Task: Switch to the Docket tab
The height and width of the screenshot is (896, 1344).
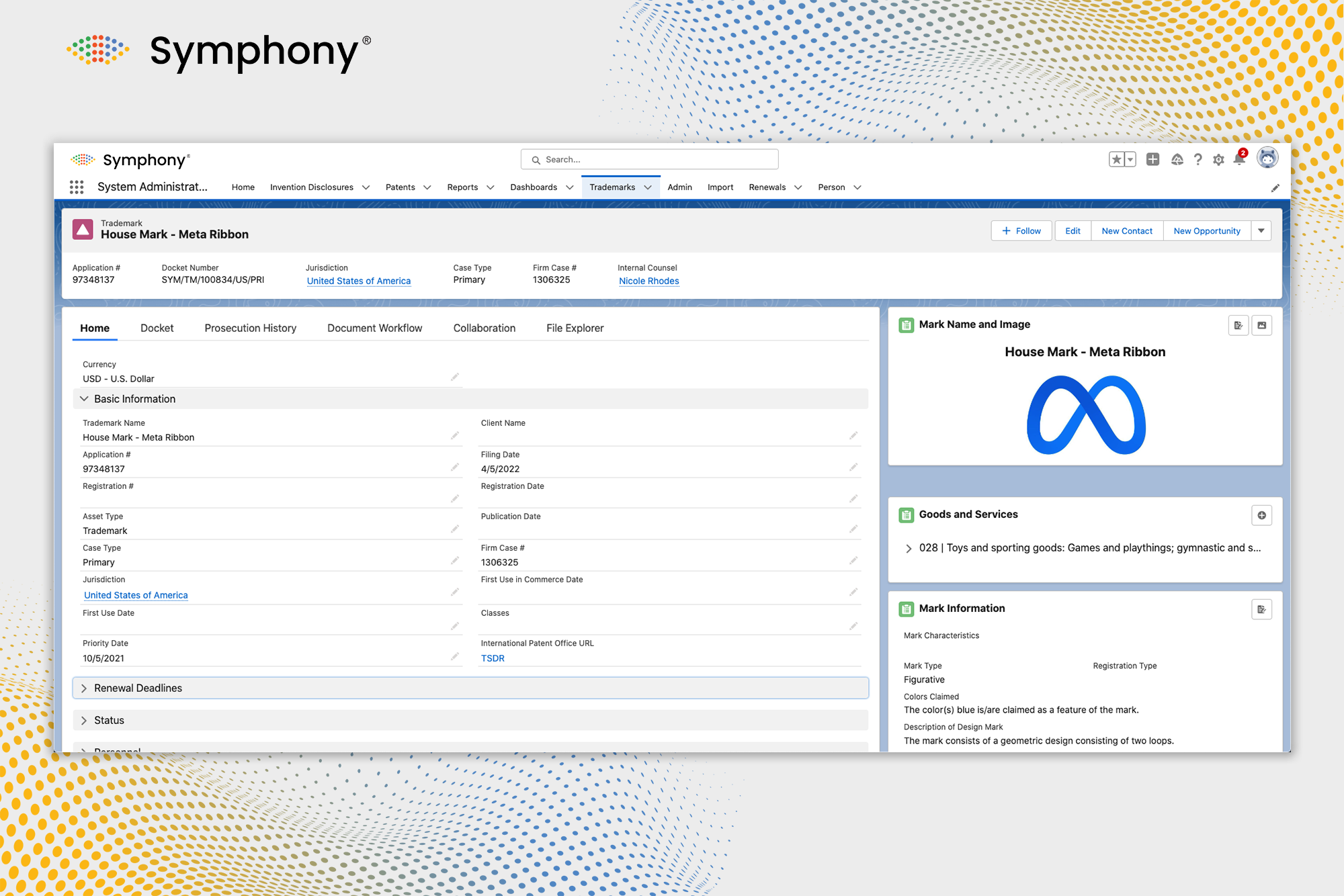Action: click(x=157, y=328)
